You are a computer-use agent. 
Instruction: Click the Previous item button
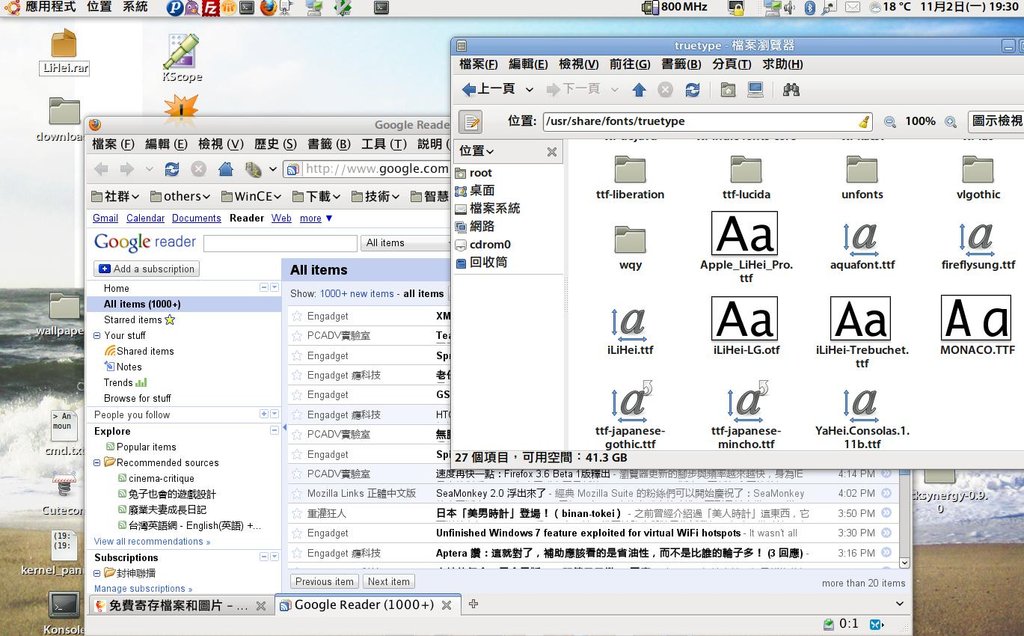click(x=324, y=581)
